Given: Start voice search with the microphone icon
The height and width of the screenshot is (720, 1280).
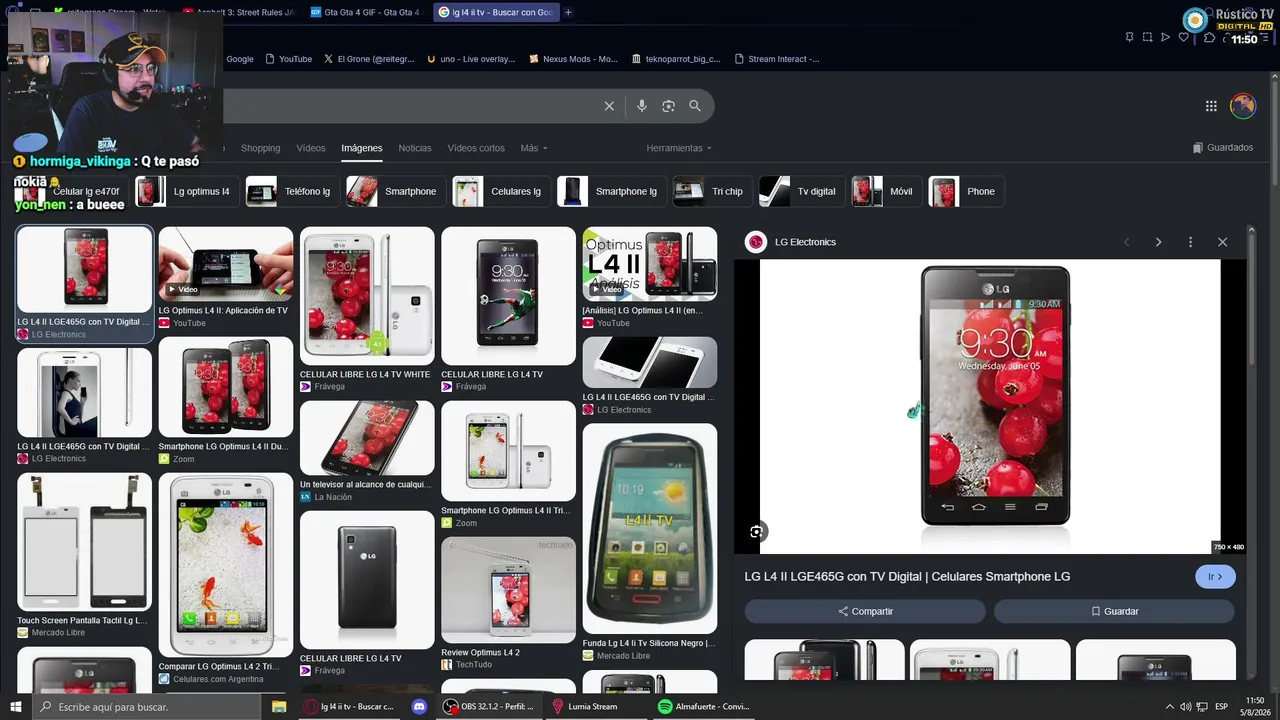Looking at the screenshot, I should coord(642,106).
